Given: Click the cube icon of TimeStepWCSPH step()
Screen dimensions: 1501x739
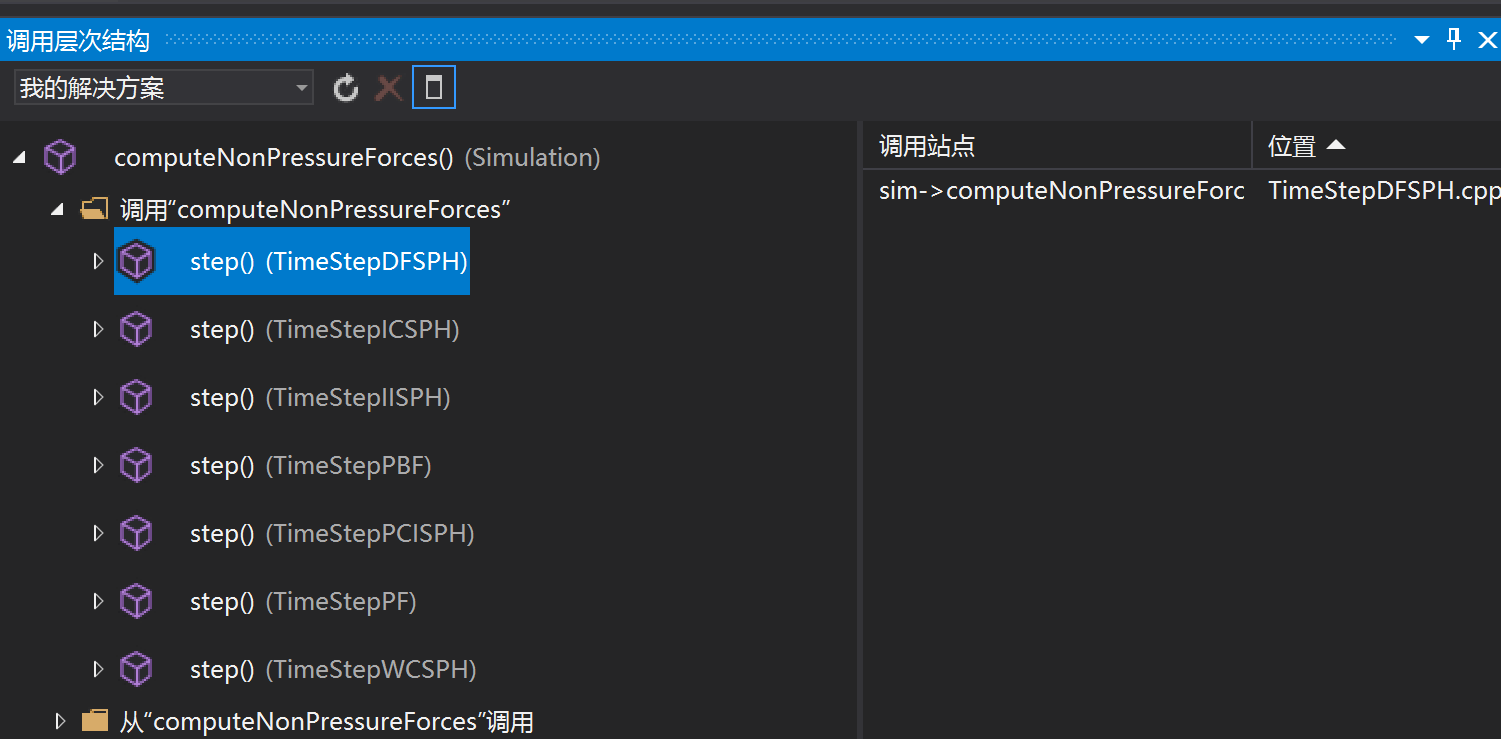Looking at the screenshot, I should coord(136,669).
